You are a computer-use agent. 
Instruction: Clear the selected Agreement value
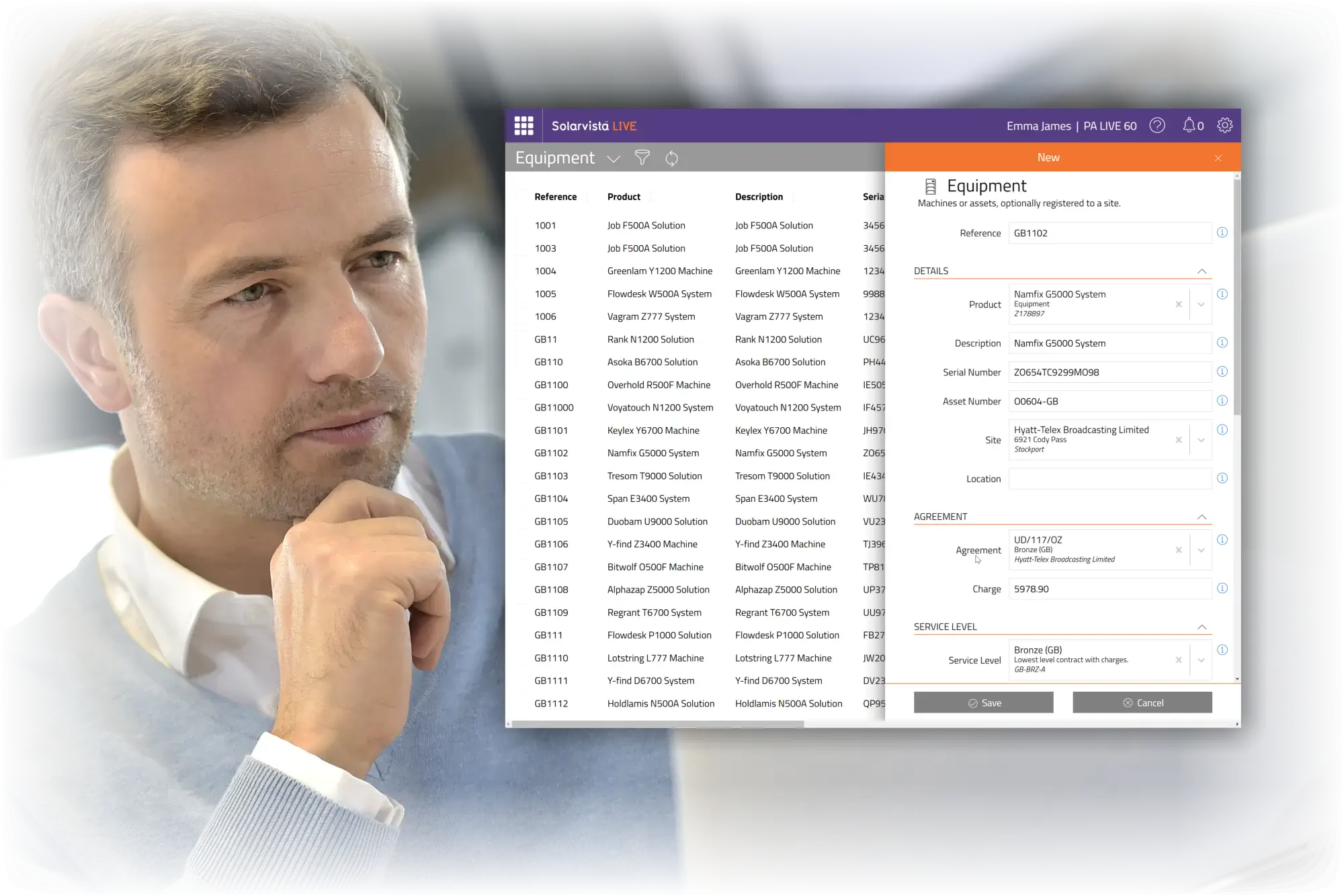tap(1178, 550)
